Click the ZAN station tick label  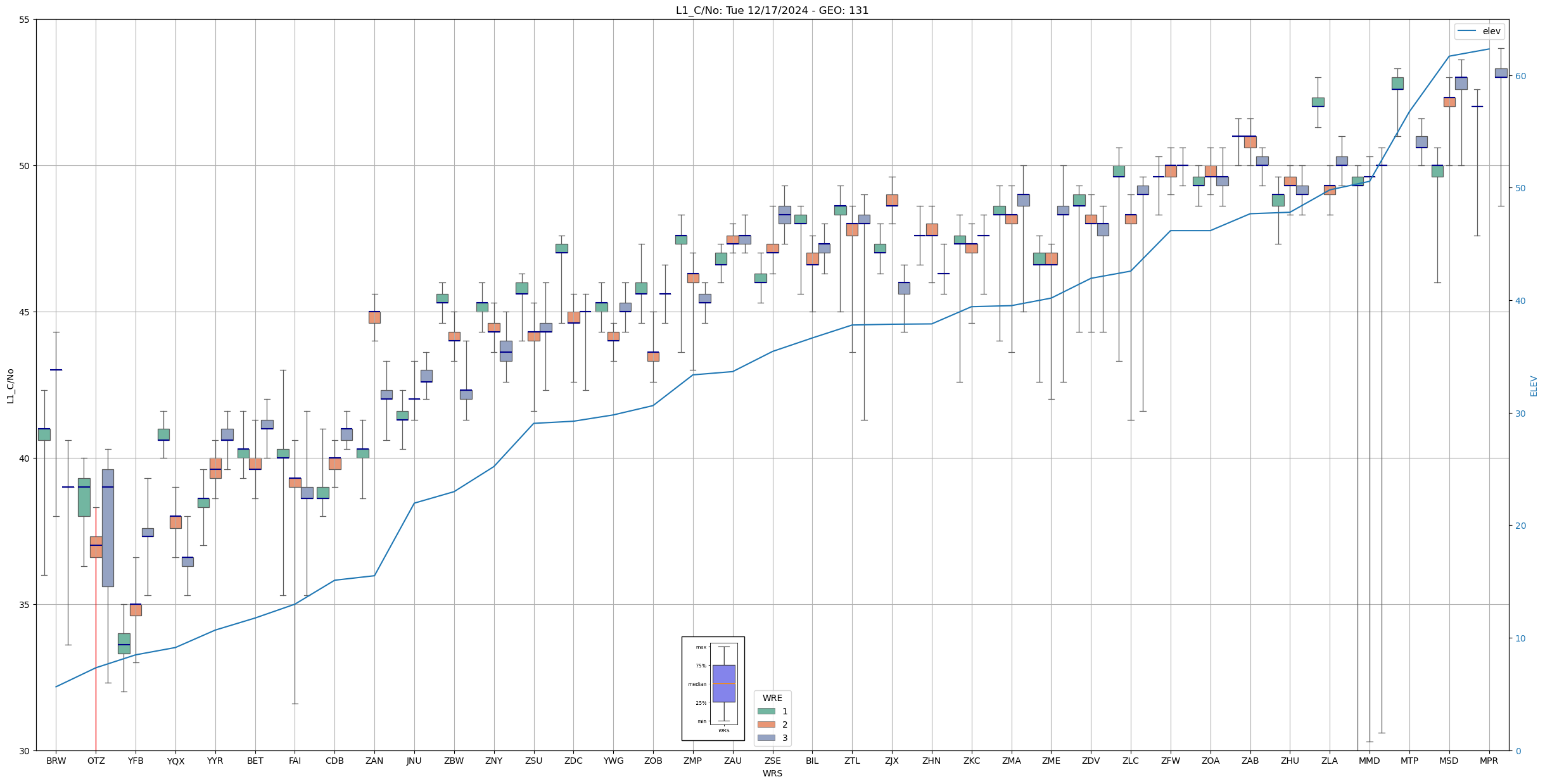pyautogui.click(x=374, y=761)
